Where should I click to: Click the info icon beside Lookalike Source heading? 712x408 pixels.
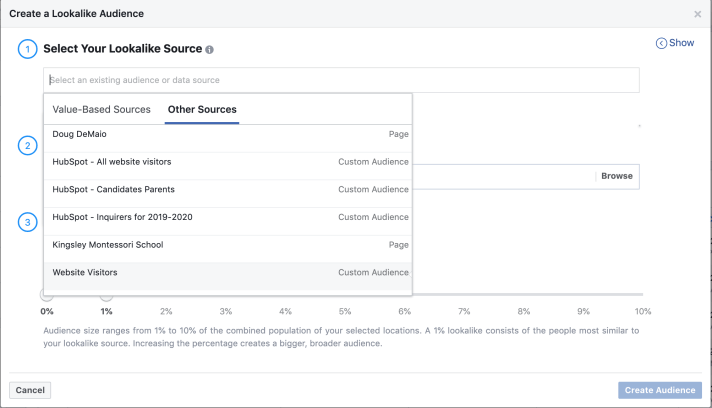(210, 49)
